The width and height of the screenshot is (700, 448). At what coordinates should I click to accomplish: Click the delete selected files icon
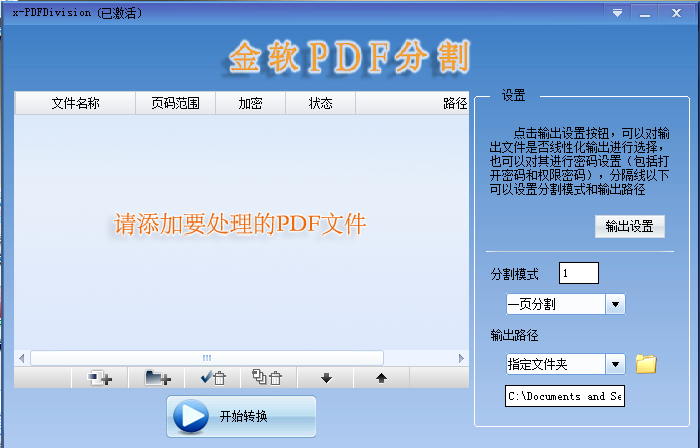coord(213,378)
